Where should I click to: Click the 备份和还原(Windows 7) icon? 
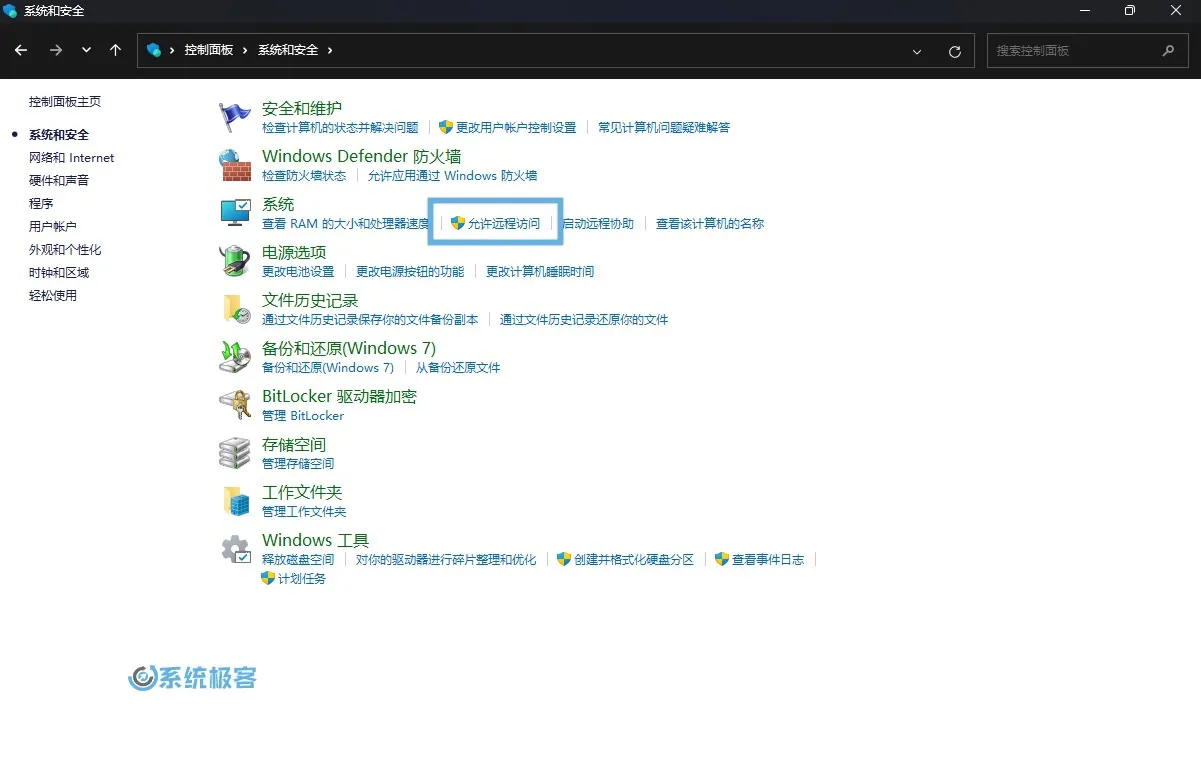click(234, 356)
